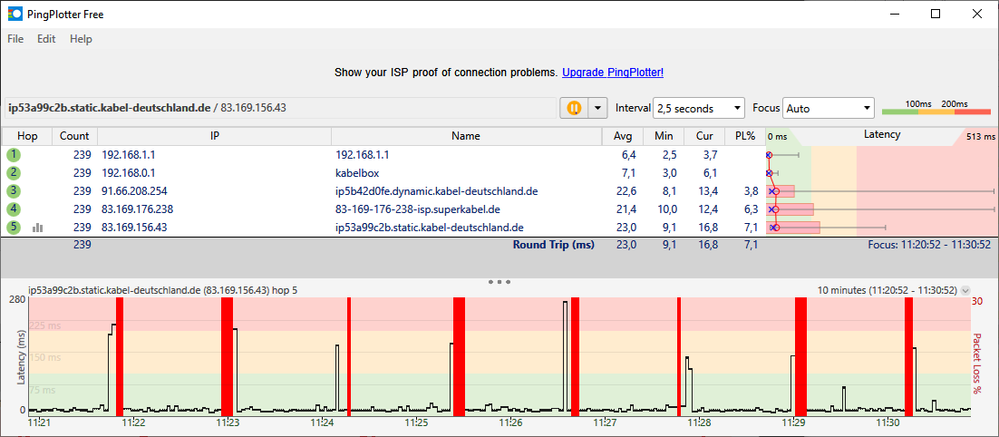This screenshot has height=437, width=999.
Task: Click the target address field kabel-deutschland.de
Action: click(280, 108)
